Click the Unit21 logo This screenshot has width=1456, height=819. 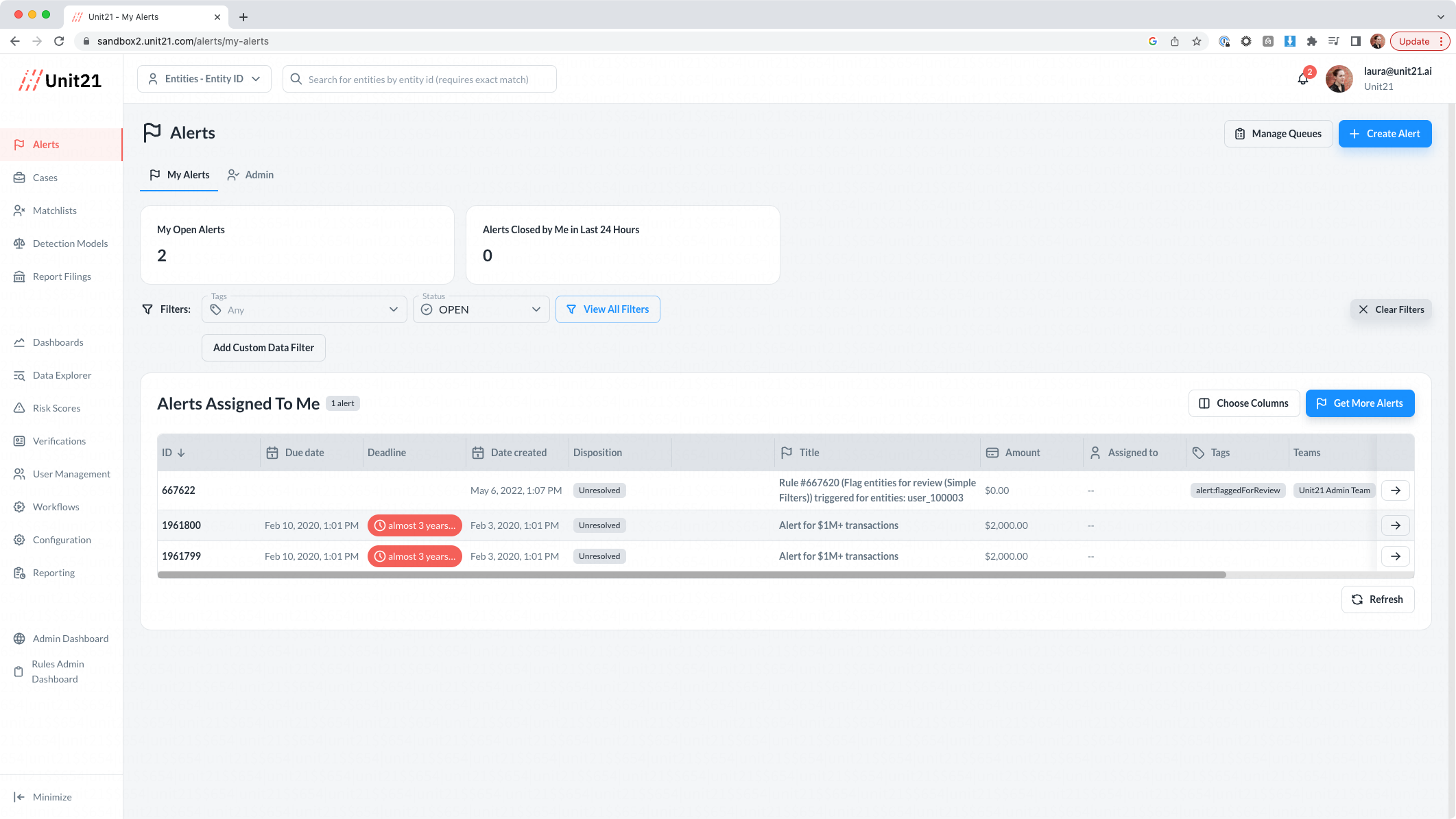coord(60,80)
